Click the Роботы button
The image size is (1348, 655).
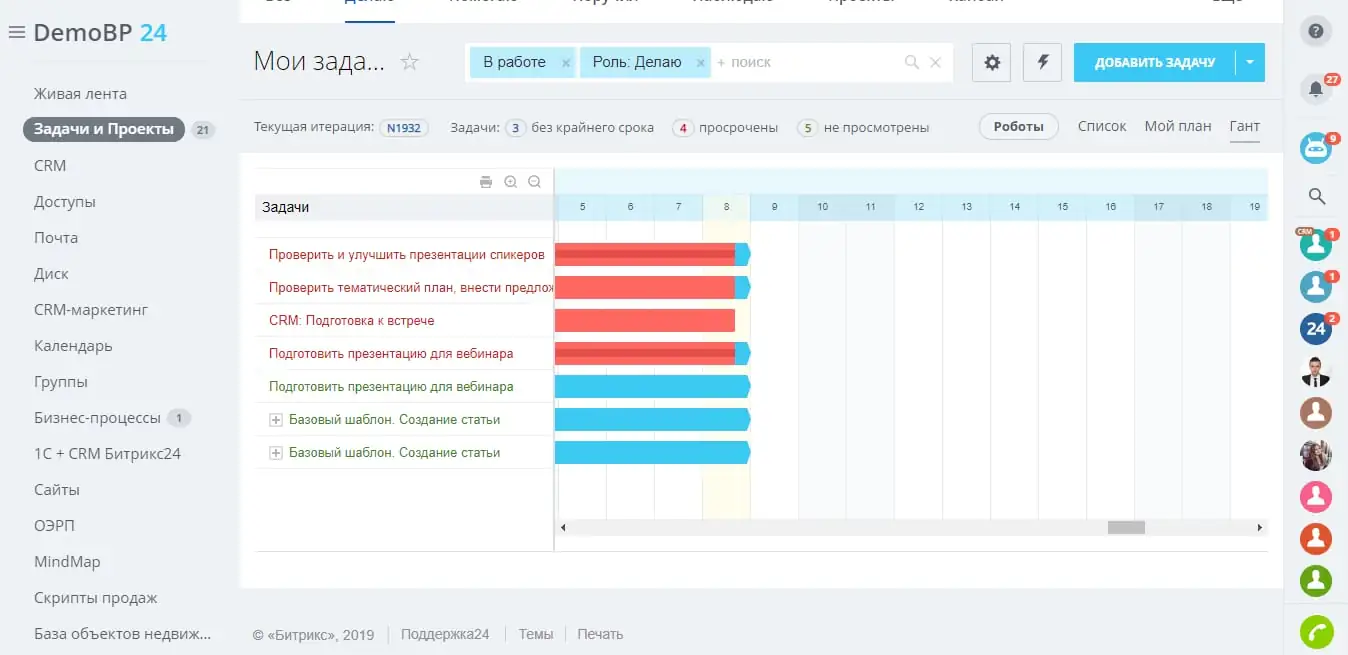click(1018, 127)
